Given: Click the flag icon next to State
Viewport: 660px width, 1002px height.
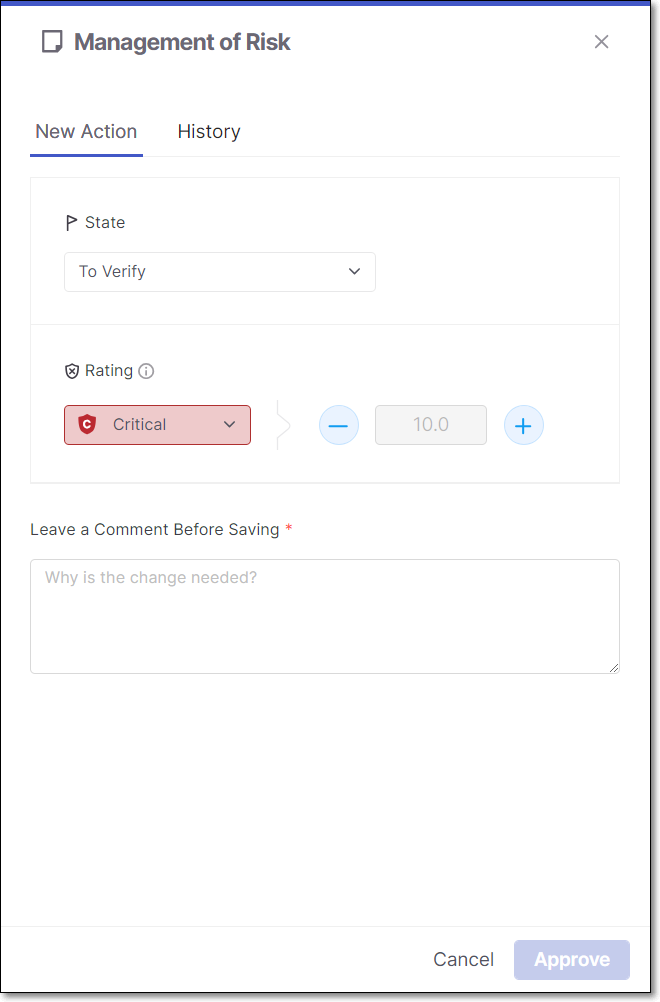Looking at the screenshot, I should click(x=72, y=222).
